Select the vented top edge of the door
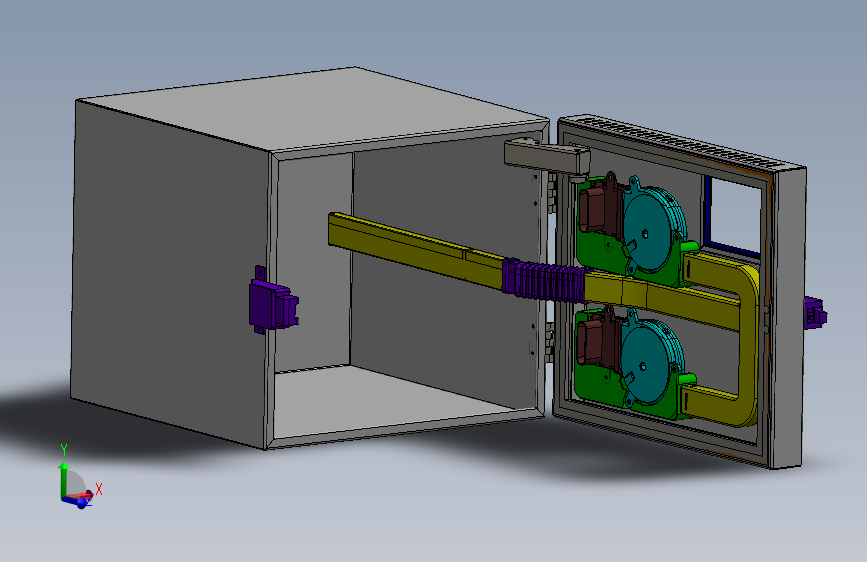Viewport: 867px width, 562px height. [681, 142]
